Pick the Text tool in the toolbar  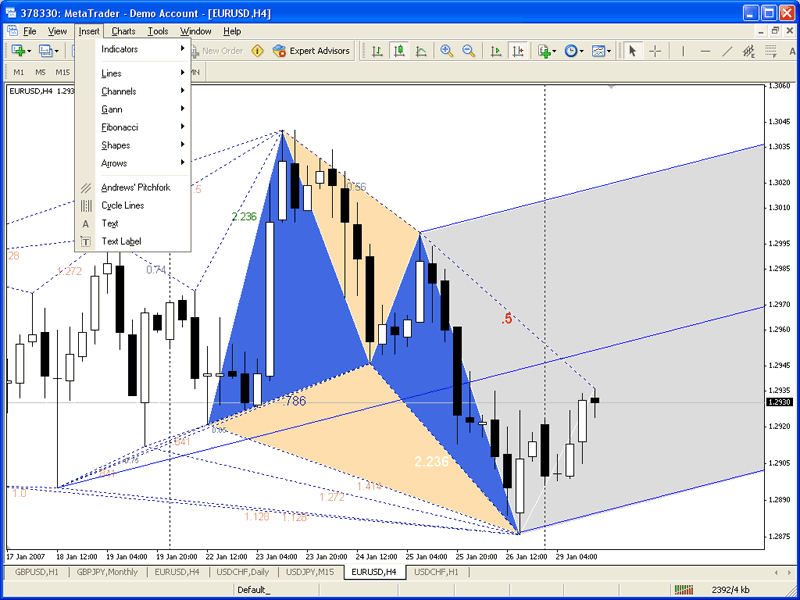tap(792, 51)
